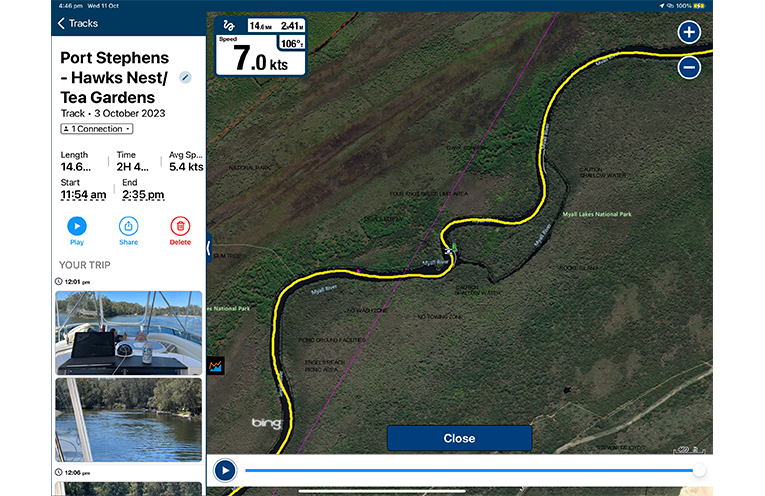This screenshot has height=496, width=765.
Task: Close the track playback view
Action: (x=459, y=438)
